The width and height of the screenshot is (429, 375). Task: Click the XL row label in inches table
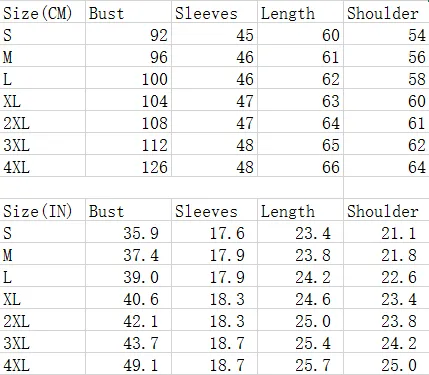pyautogui.click(x=42, y=298)
